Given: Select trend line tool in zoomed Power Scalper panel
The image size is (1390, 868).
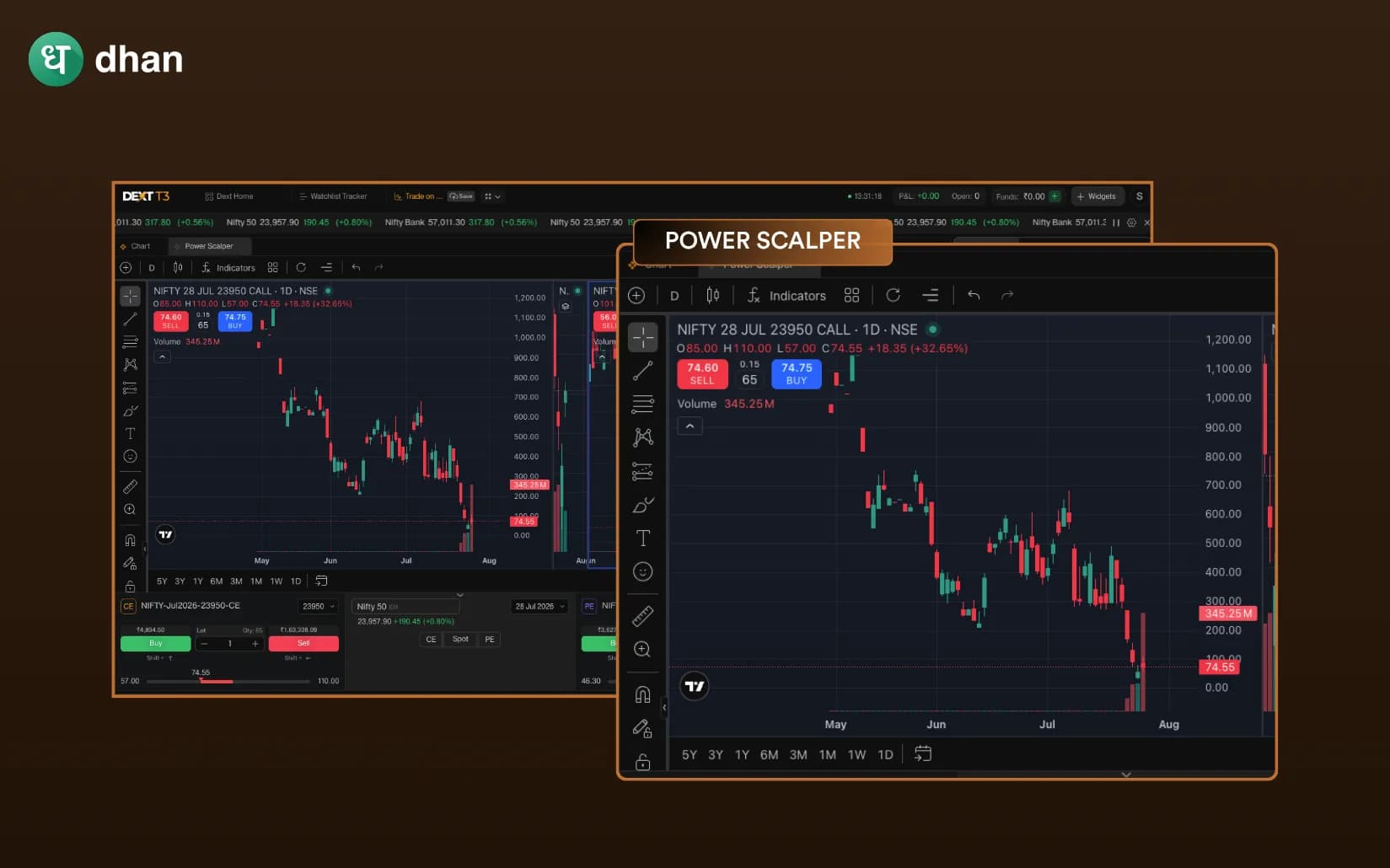Looking at the screenshot, I should 643,371.
